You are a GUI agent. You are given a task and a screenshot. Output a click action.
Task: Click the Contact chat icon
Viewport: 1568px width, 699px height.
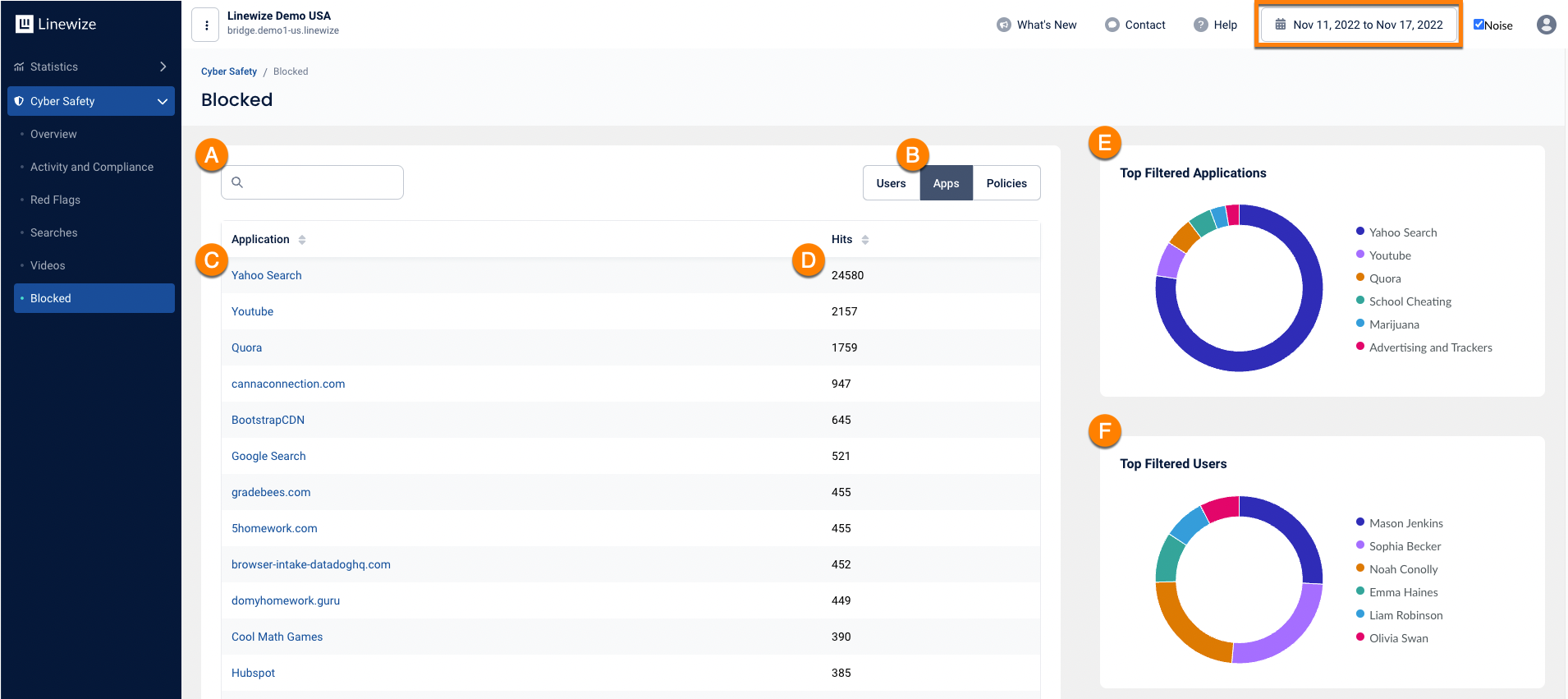click(1112, 25)
